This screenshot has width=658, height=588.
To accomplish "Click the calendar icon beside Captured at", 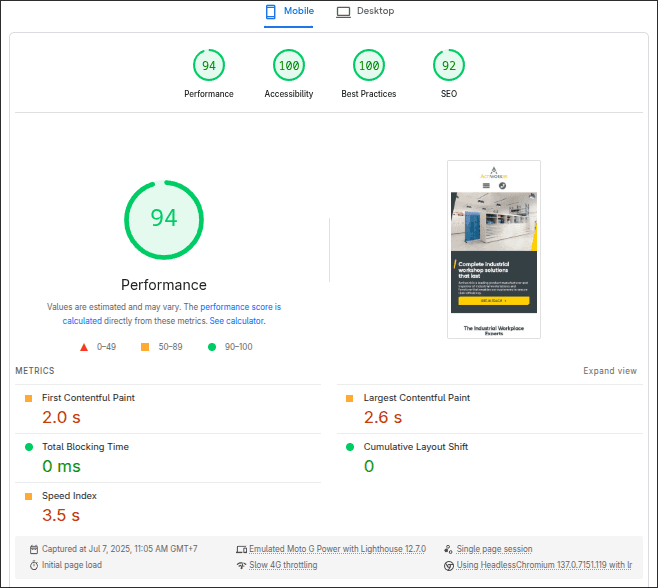I will 34,549.
